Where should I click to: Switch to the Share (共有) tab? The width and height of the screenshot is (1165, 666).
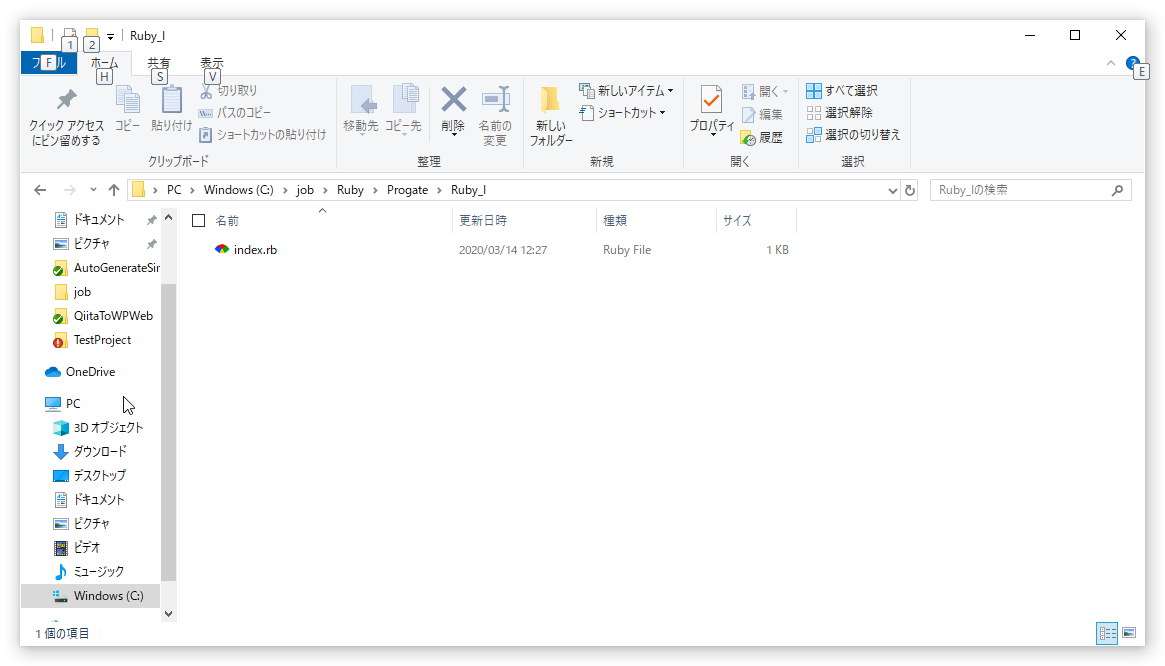tap(158, 63)
